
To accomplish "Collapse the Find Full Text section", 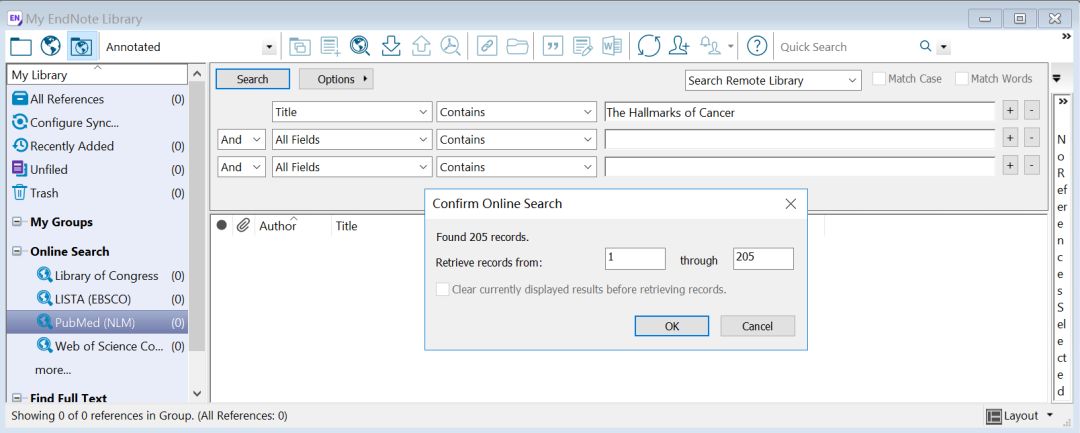I will pos(16,398).
